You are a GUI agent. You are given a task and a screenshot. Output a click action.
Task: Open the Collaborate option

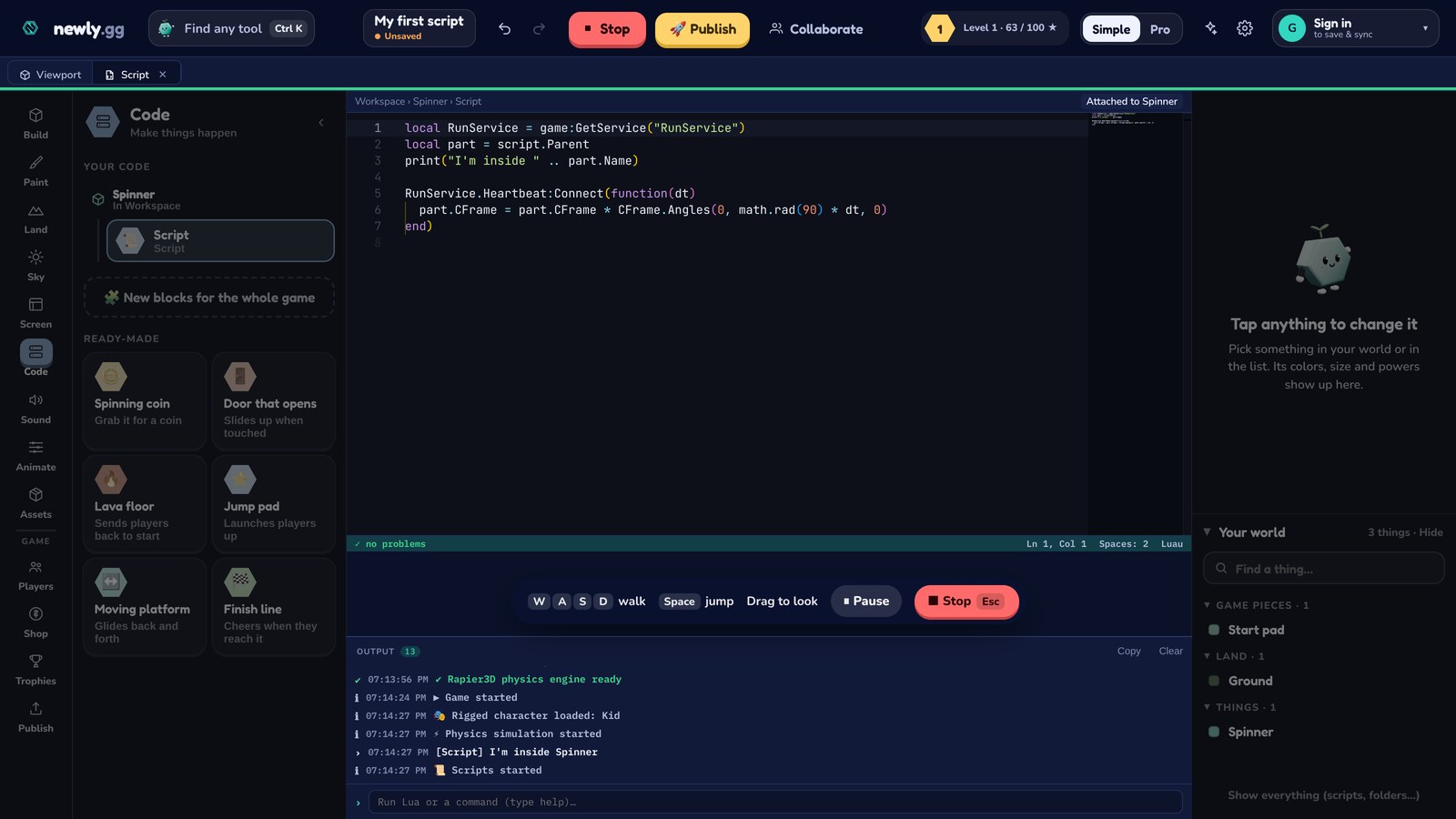click(816, 29)
